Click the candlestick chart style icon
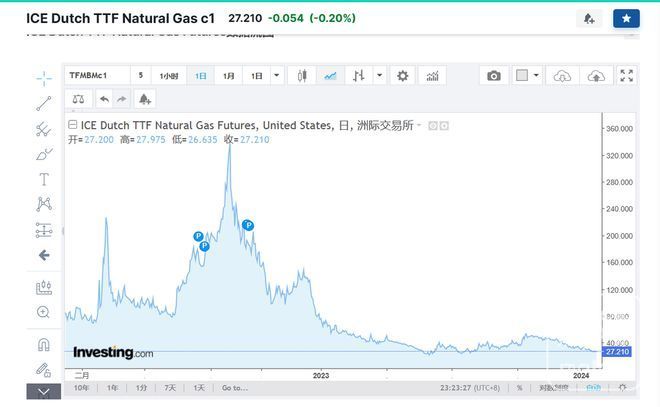The image size is (660, 407). (x=303, y=76)
